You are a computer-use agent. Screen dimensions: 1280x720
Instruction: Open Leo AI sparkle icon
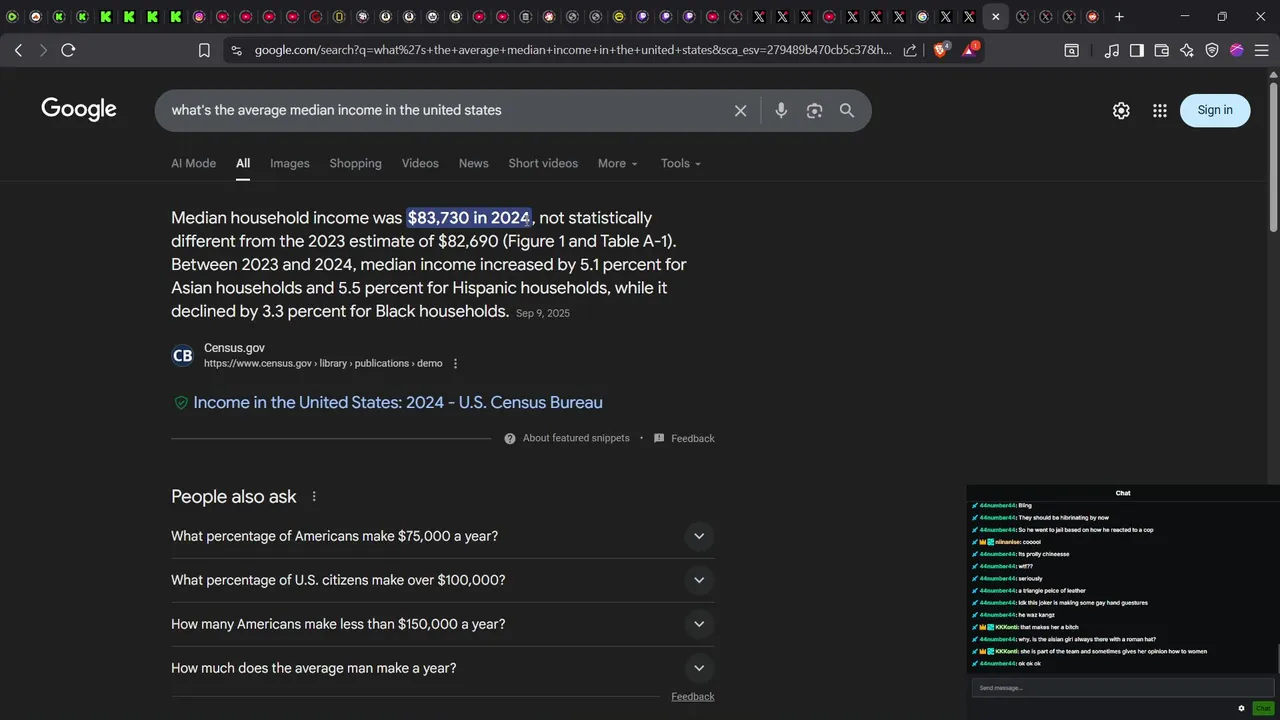coord(1187,50)
